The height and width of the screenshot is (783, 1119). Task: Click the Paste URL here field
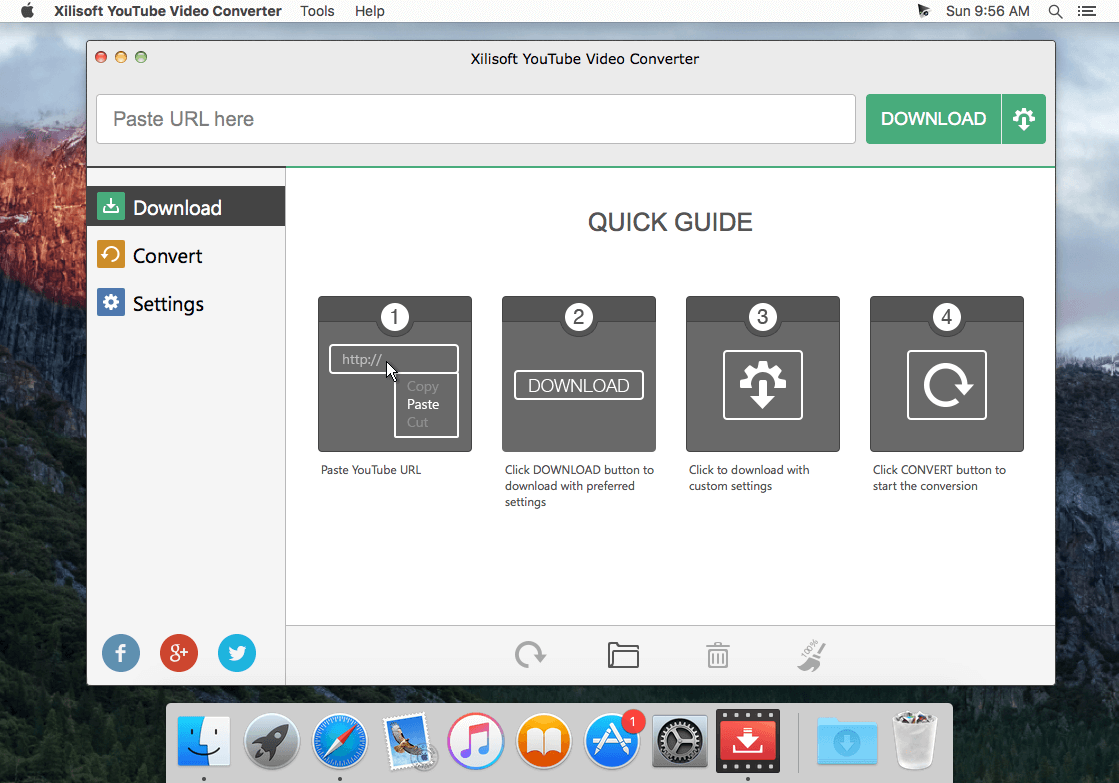coord(476,119)
